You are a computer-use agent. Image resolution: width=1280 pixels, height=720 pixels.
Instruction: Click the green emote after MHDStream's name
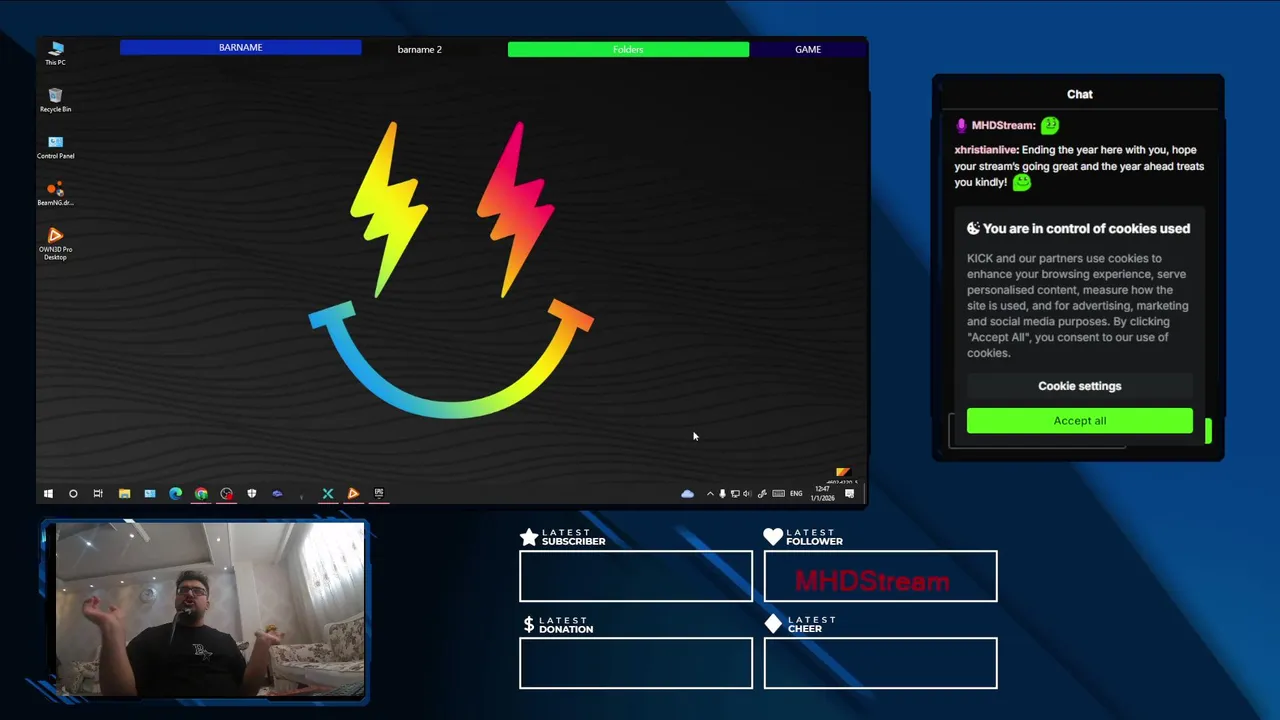(1049, 125)
